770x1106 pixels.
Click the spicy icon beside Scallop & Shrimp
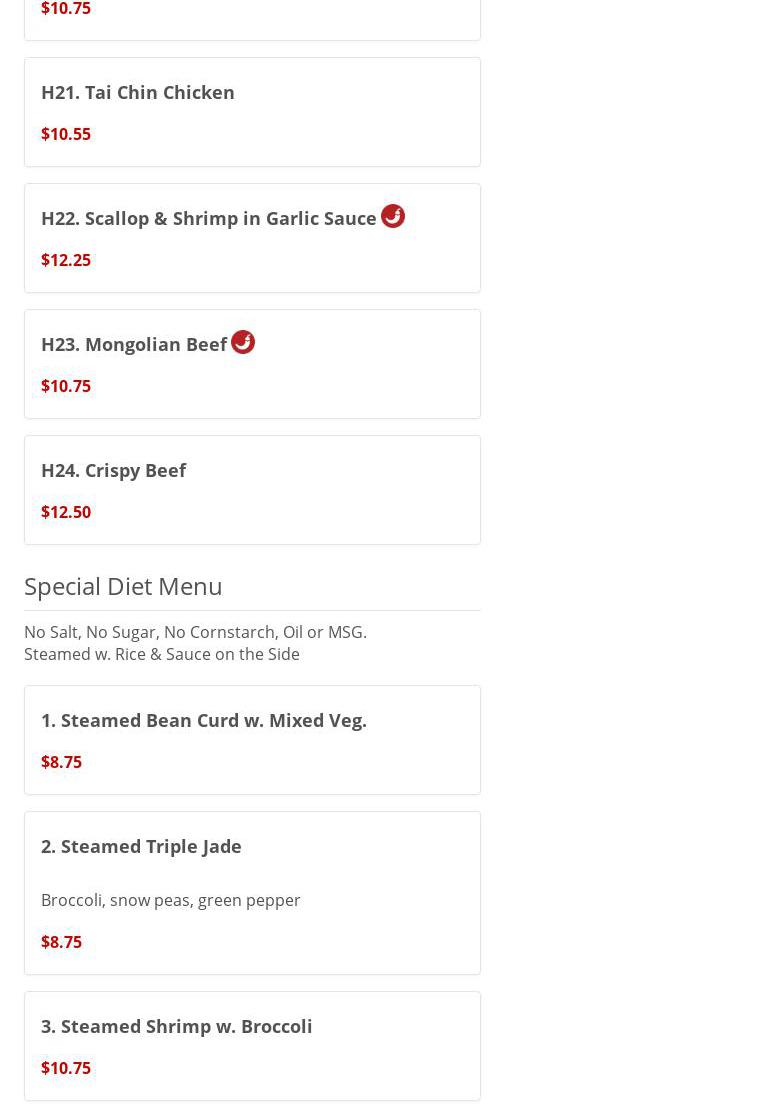tap(393, 216)
